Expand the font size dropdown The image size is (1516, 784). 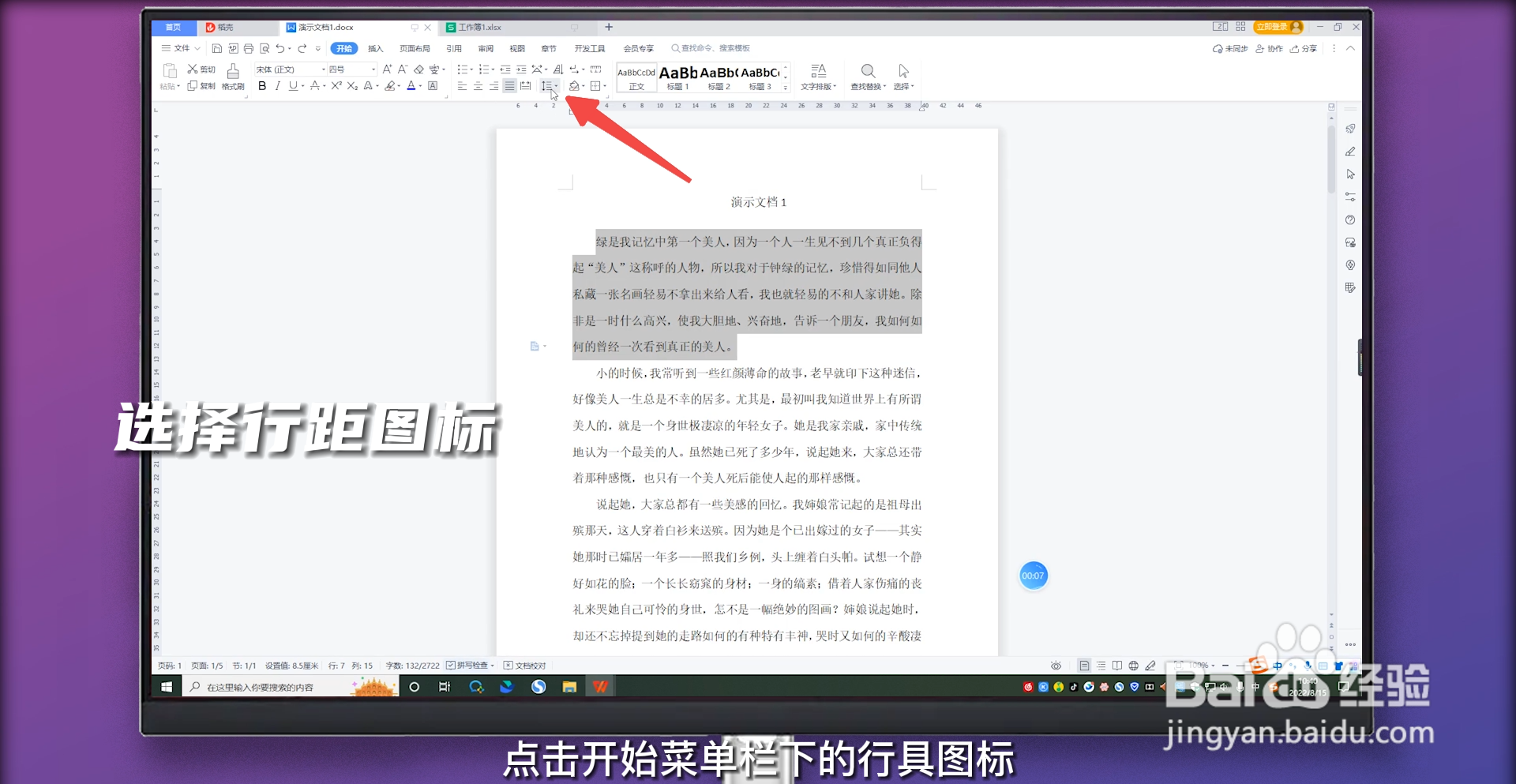point(373,69)
